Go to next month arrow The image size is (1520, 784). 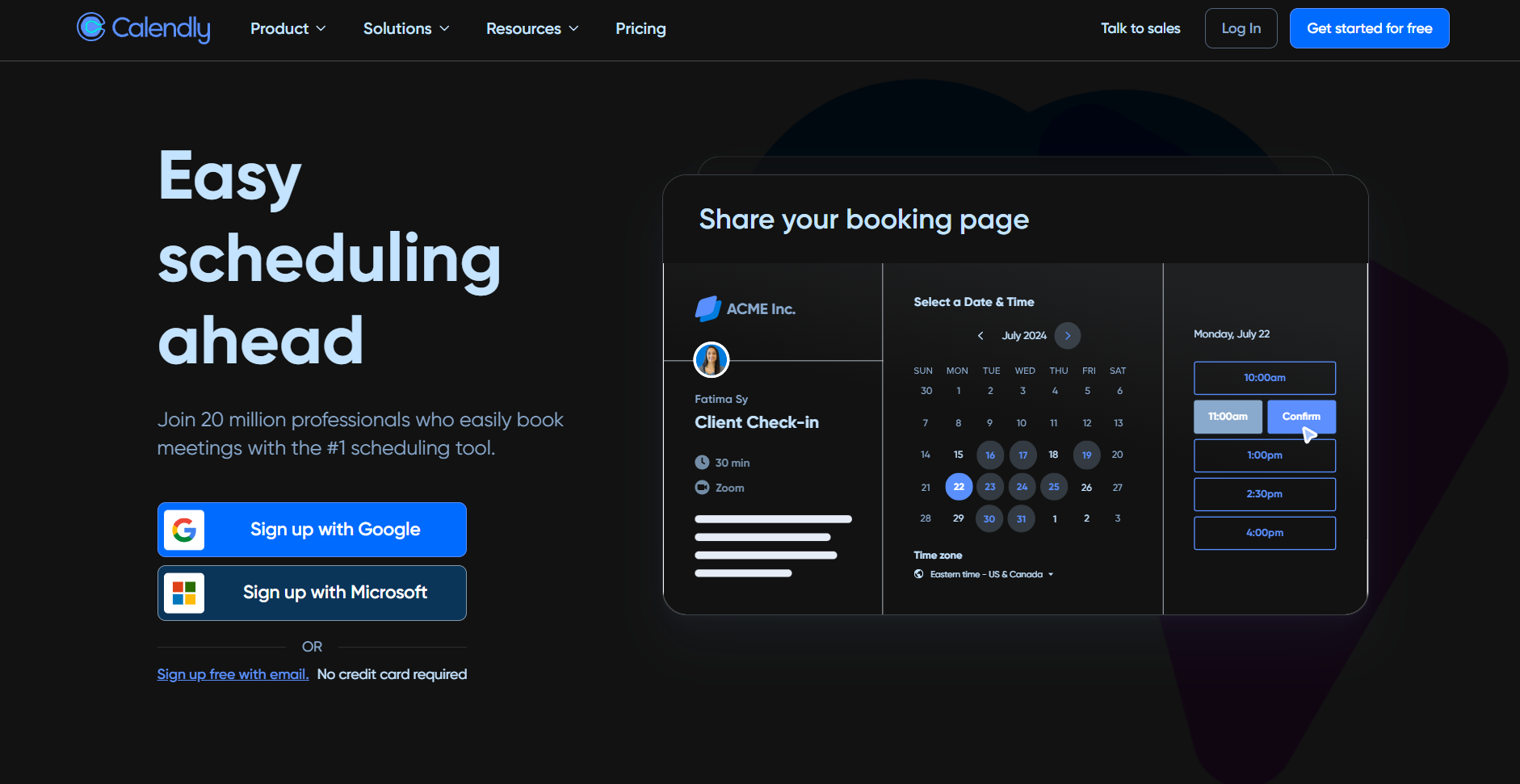point(1068,336)
